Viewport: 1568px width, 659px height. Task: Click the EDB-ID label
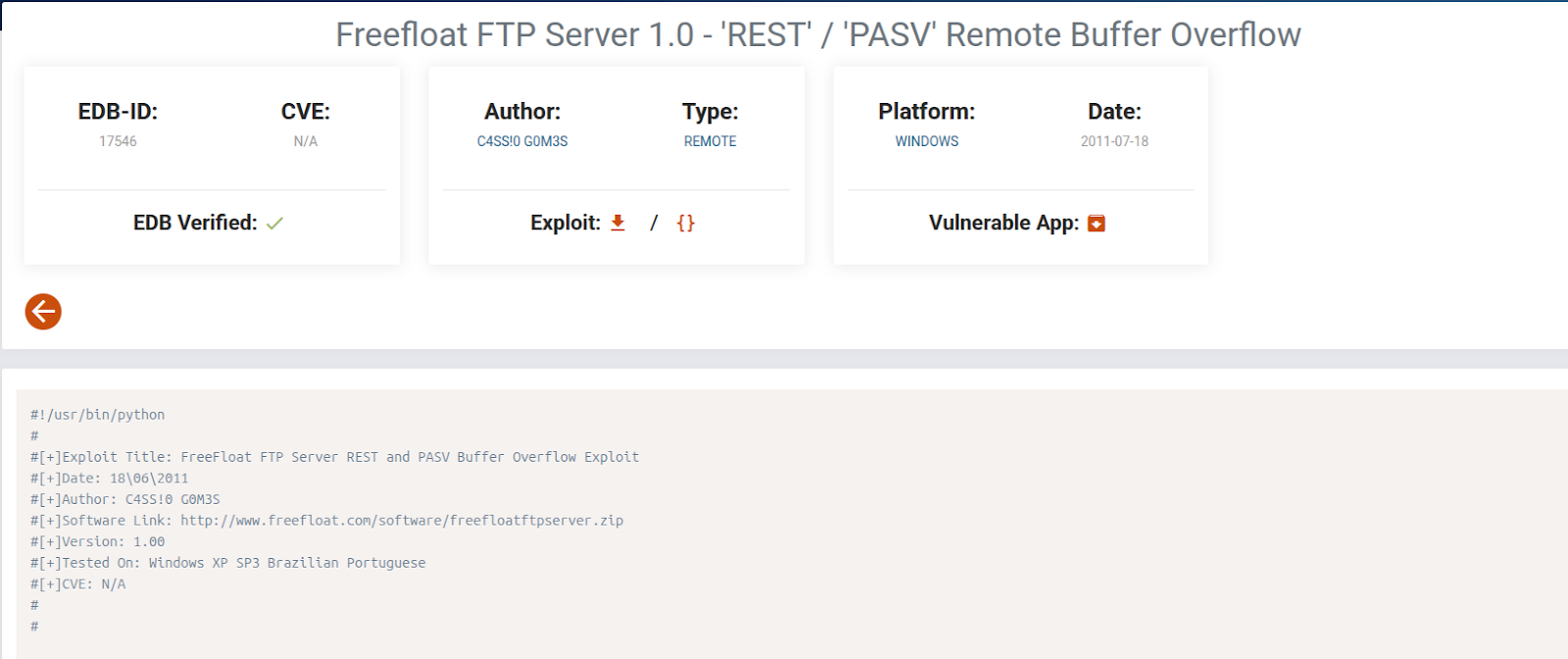click(118, 112)
